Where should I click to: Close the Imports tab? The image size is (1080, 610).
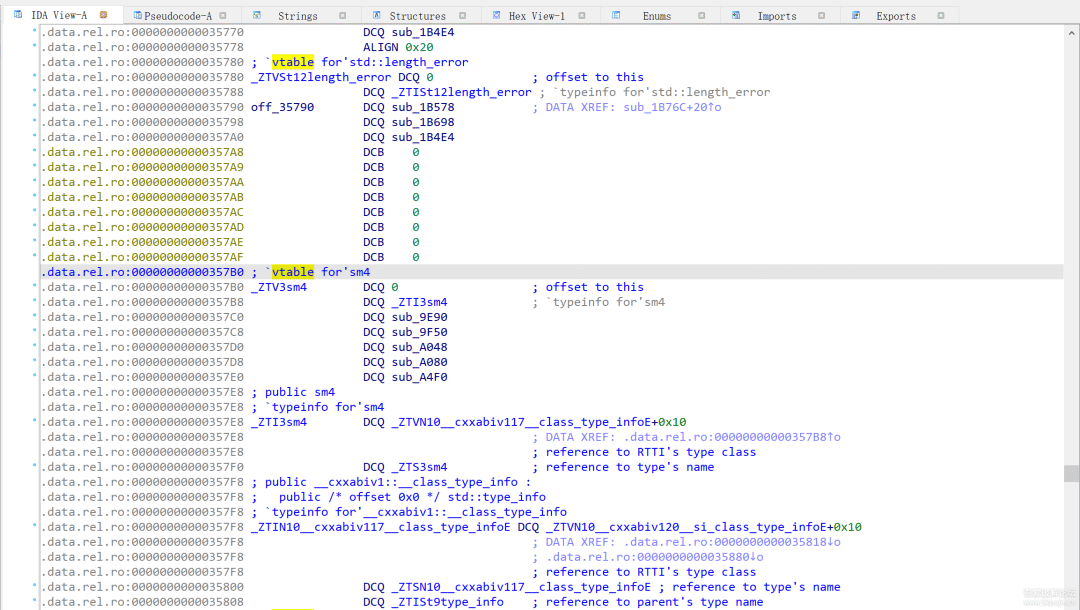[x=821, y=16]
